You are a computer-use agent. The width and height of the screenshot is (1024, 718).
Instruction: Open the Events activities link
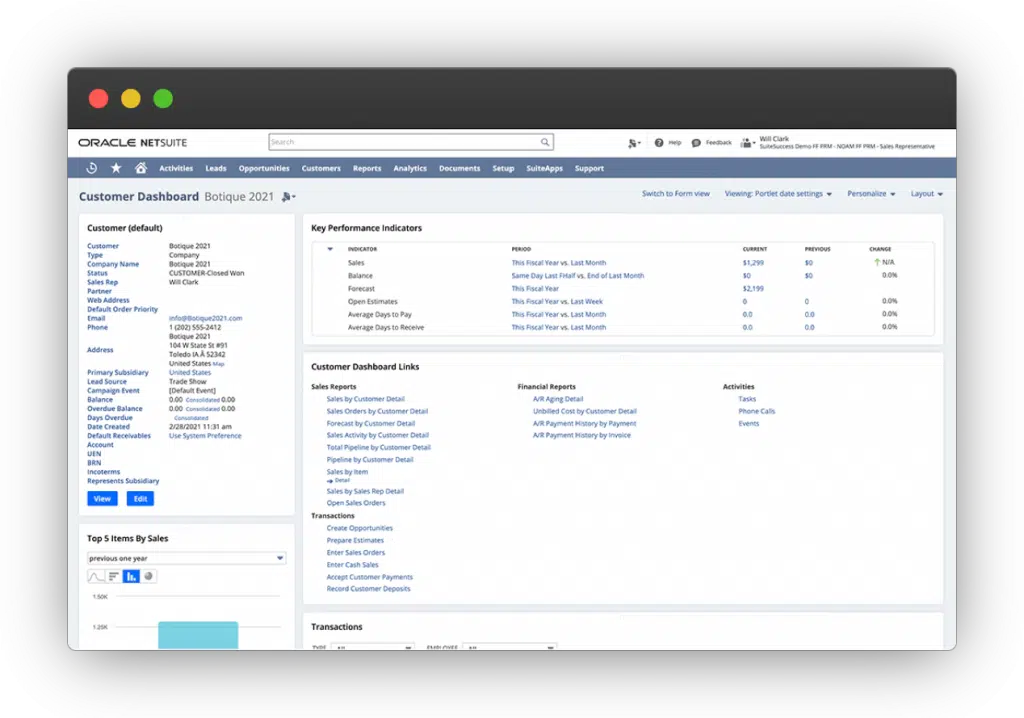click(749, 423)
